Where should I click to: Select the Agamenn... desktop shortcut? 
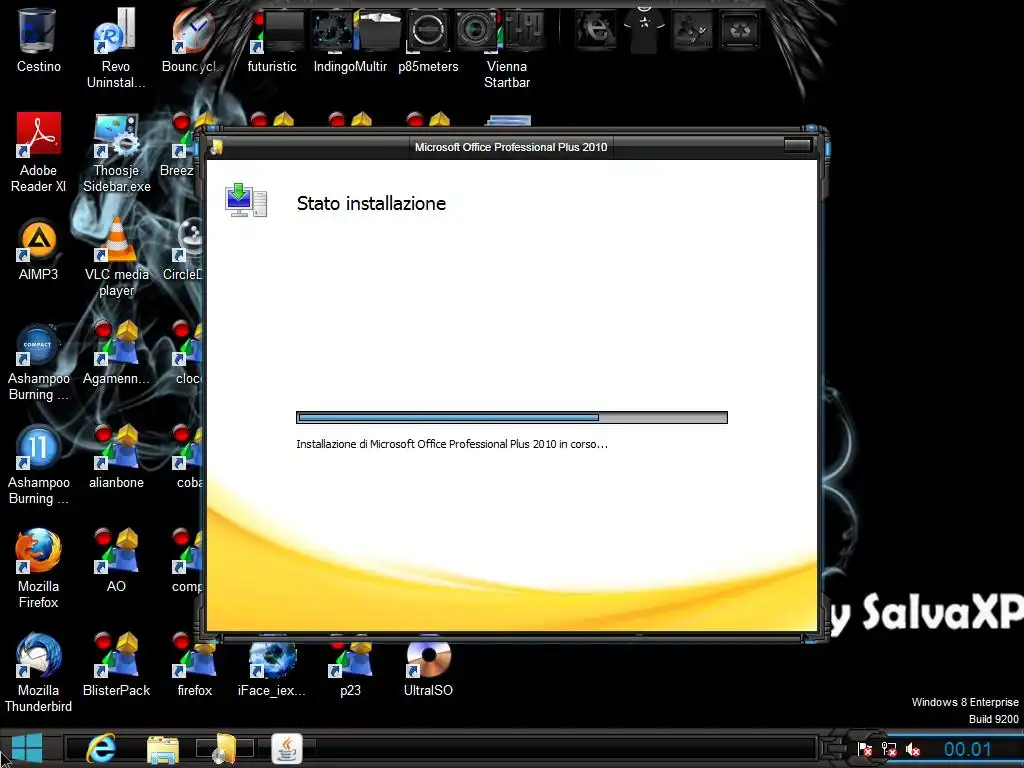116,353
